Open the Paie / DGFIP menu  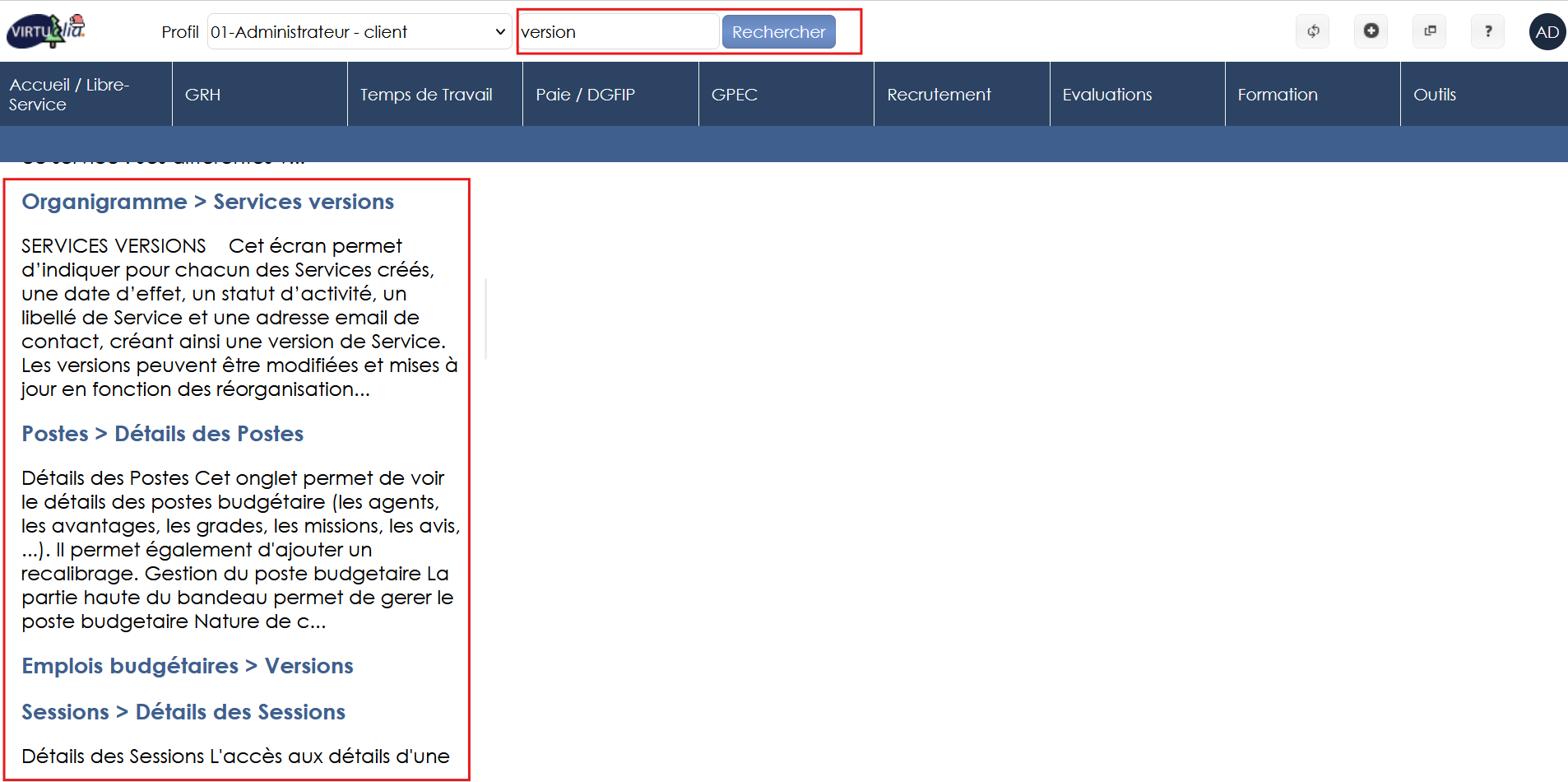[x=610, y=95]
